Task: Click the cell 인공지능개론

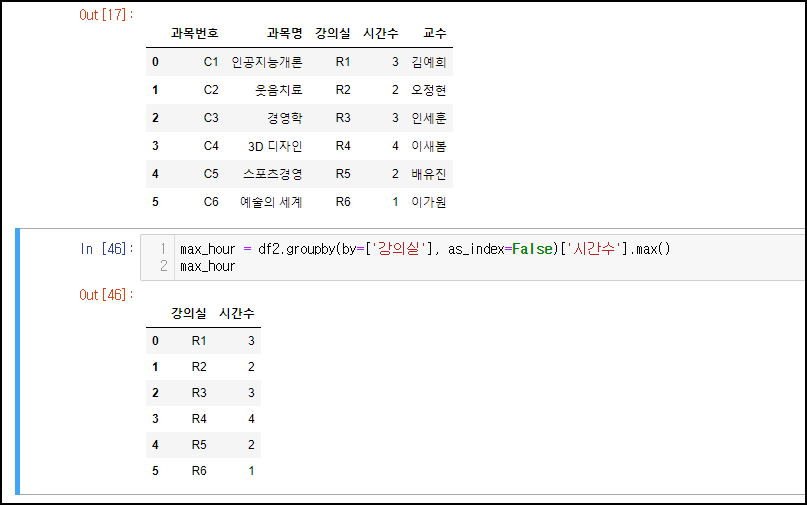Action: click(x=267, y=62)
